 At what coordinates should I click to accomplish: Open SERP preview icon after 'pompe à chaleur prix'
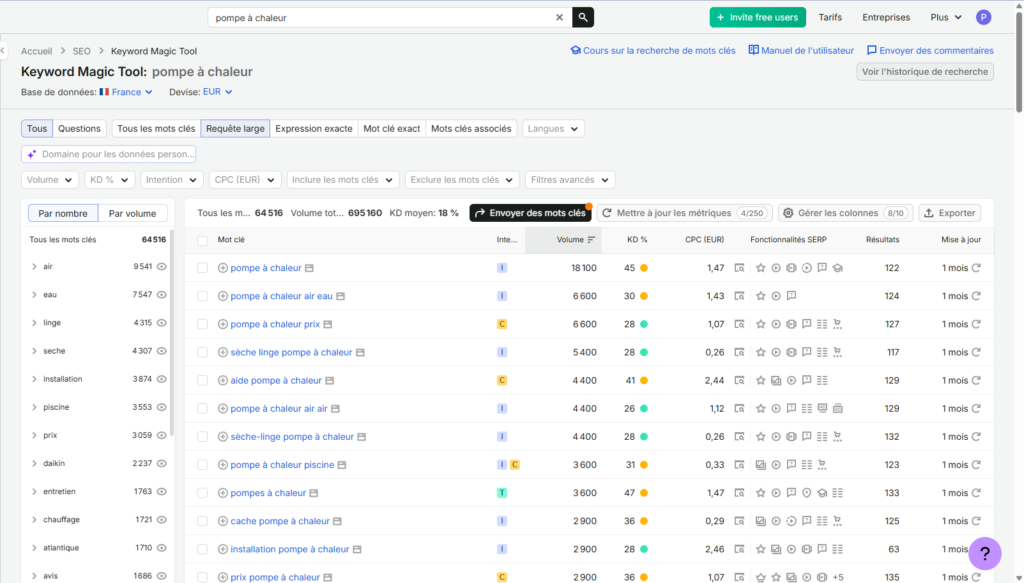328,324
